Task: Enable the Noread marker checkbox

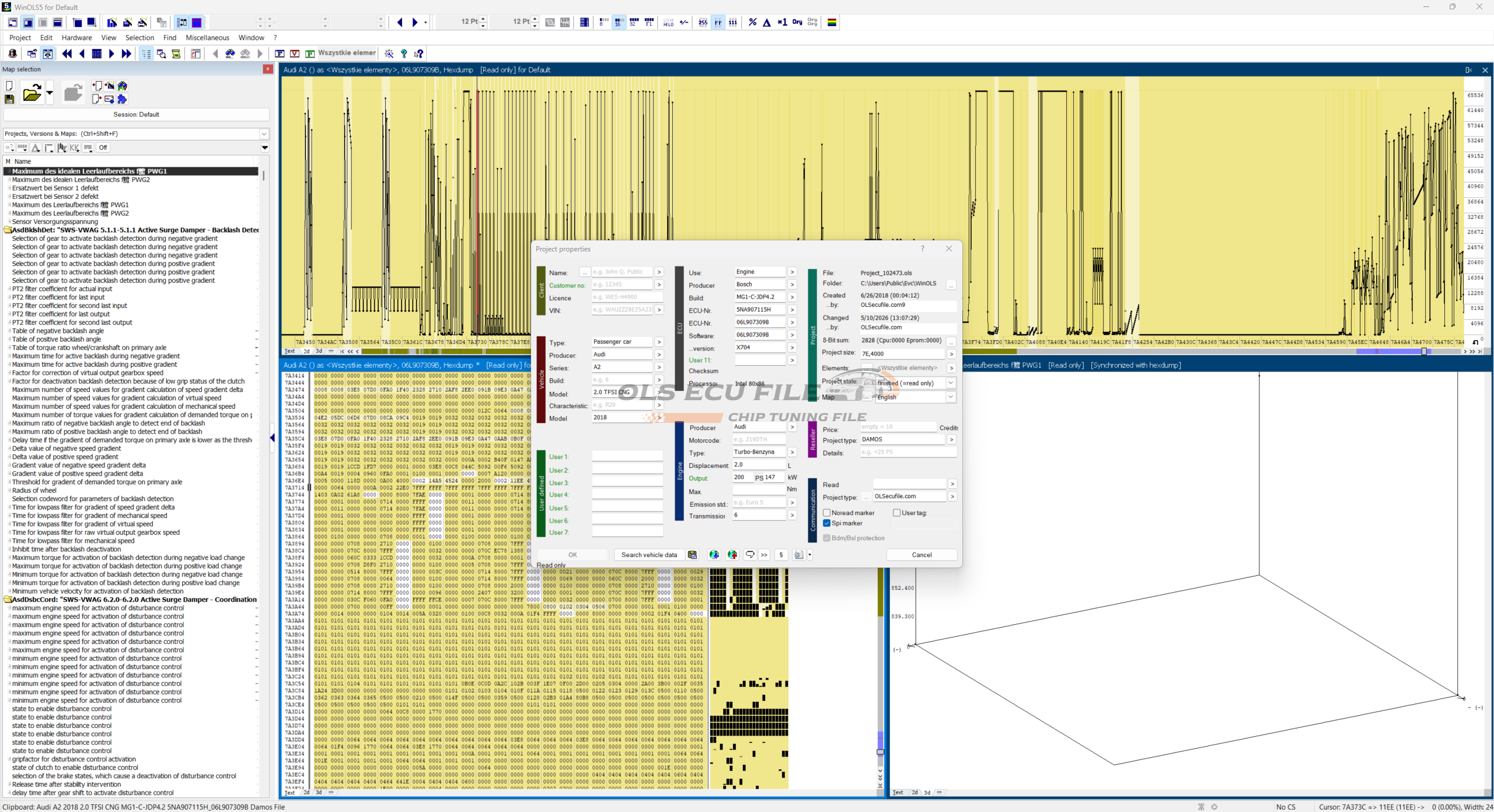Action: [x=826, y=513]
